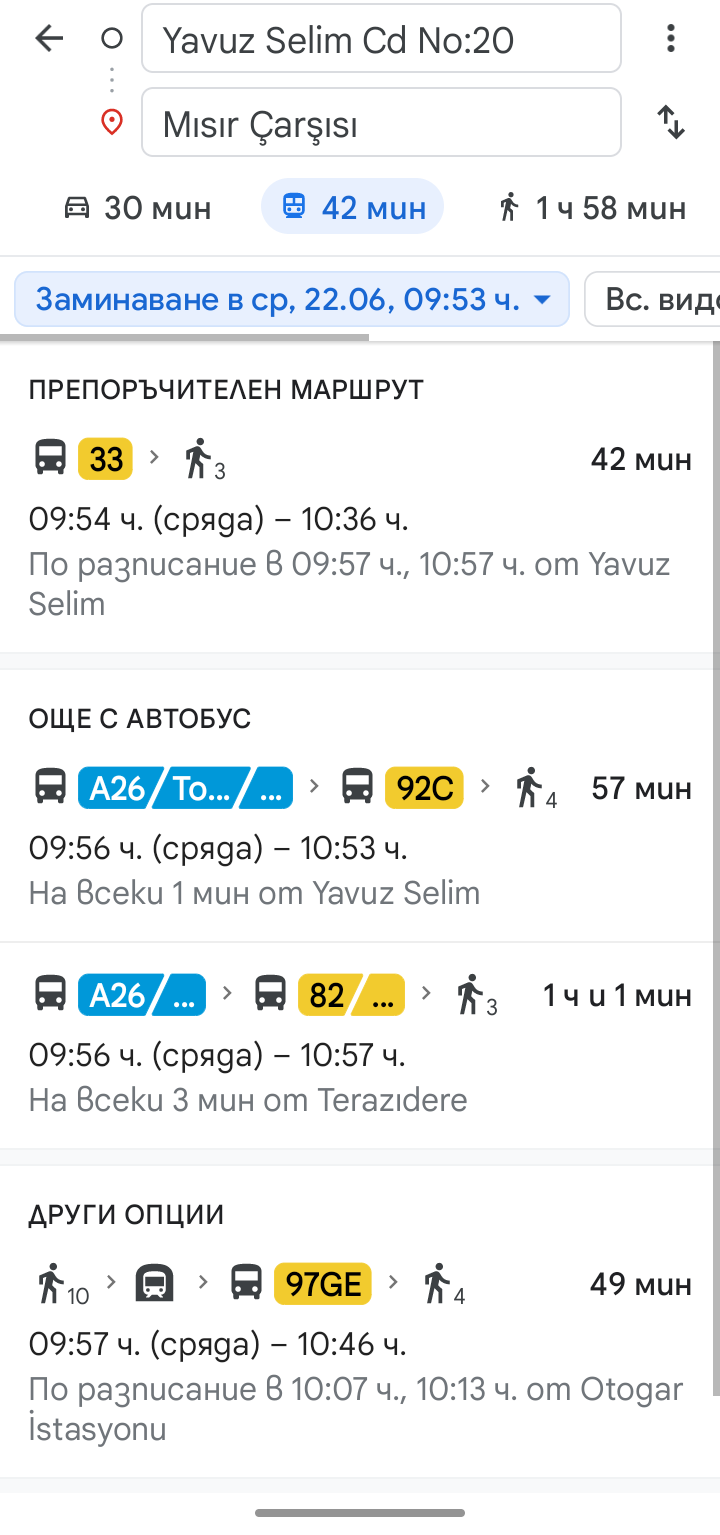
Task: Tap the yellow 97GE bus badge
Action: point(322,1283)
